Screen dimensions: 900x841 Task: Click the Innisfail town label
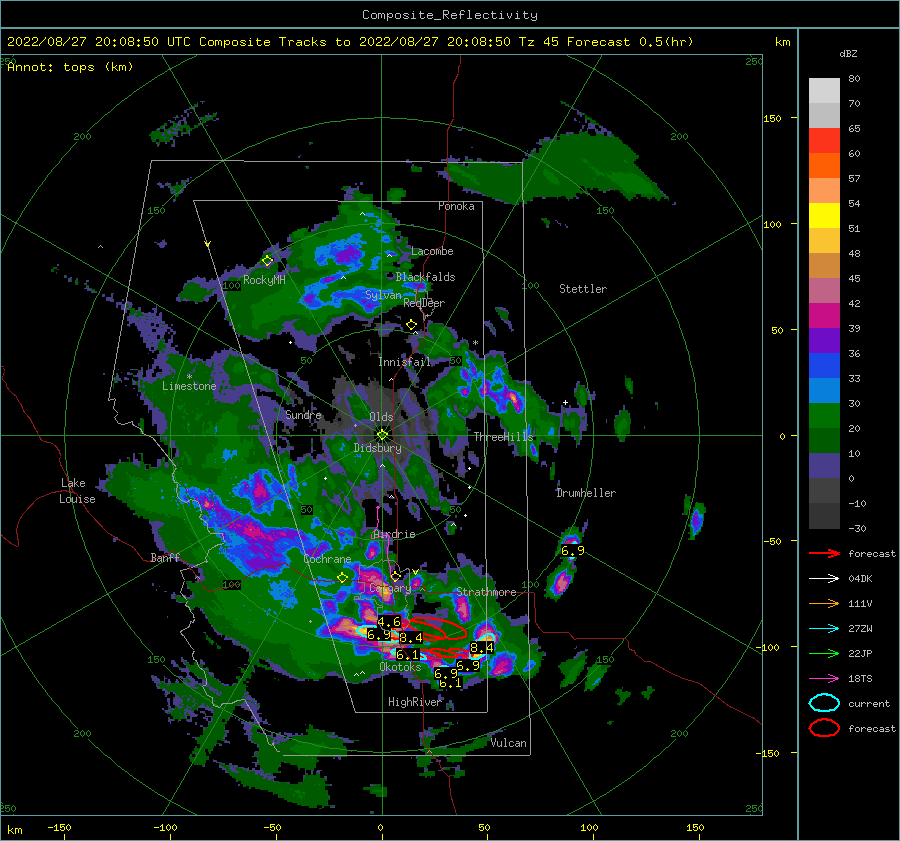coord(404,362)
